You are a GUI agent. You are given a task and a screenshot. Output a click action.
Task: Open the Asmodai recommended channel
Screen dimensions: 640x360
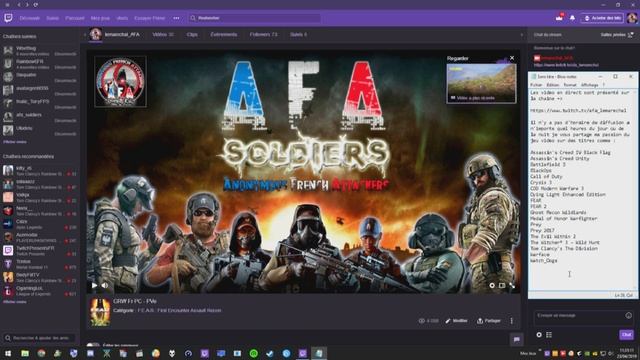[40, 237]
